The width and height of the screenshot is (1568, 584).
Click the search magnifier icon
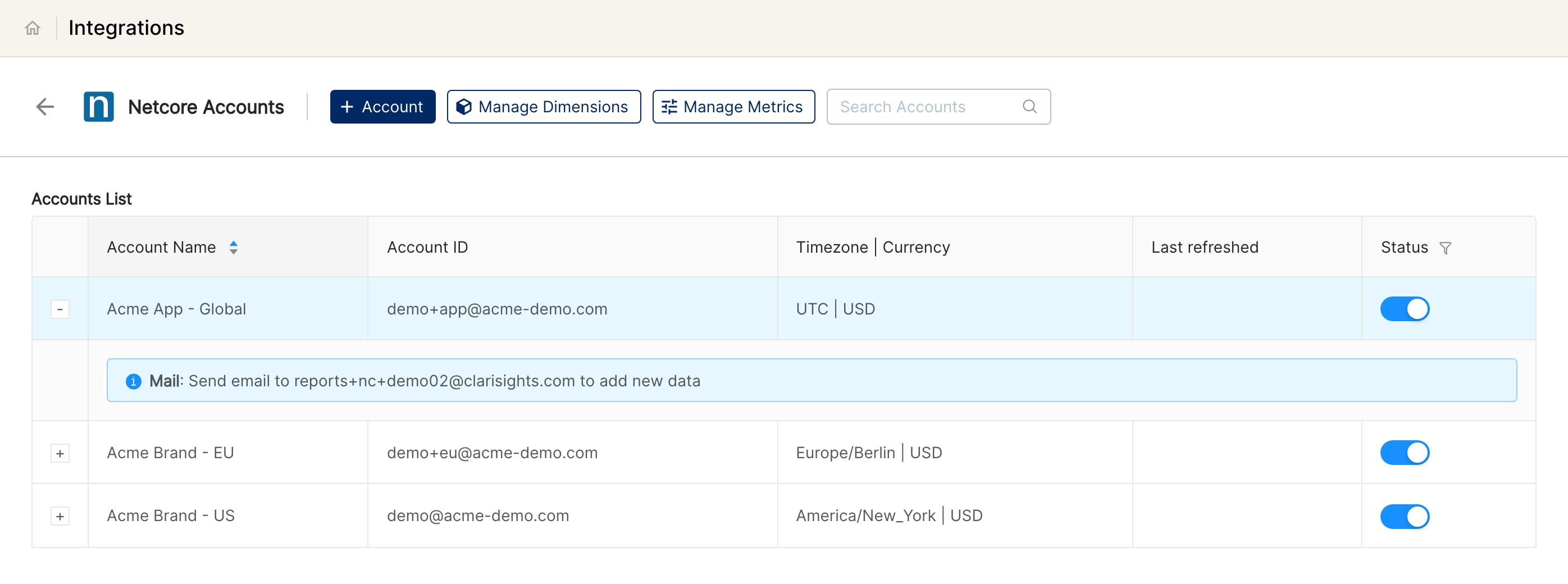(1029, 107)
